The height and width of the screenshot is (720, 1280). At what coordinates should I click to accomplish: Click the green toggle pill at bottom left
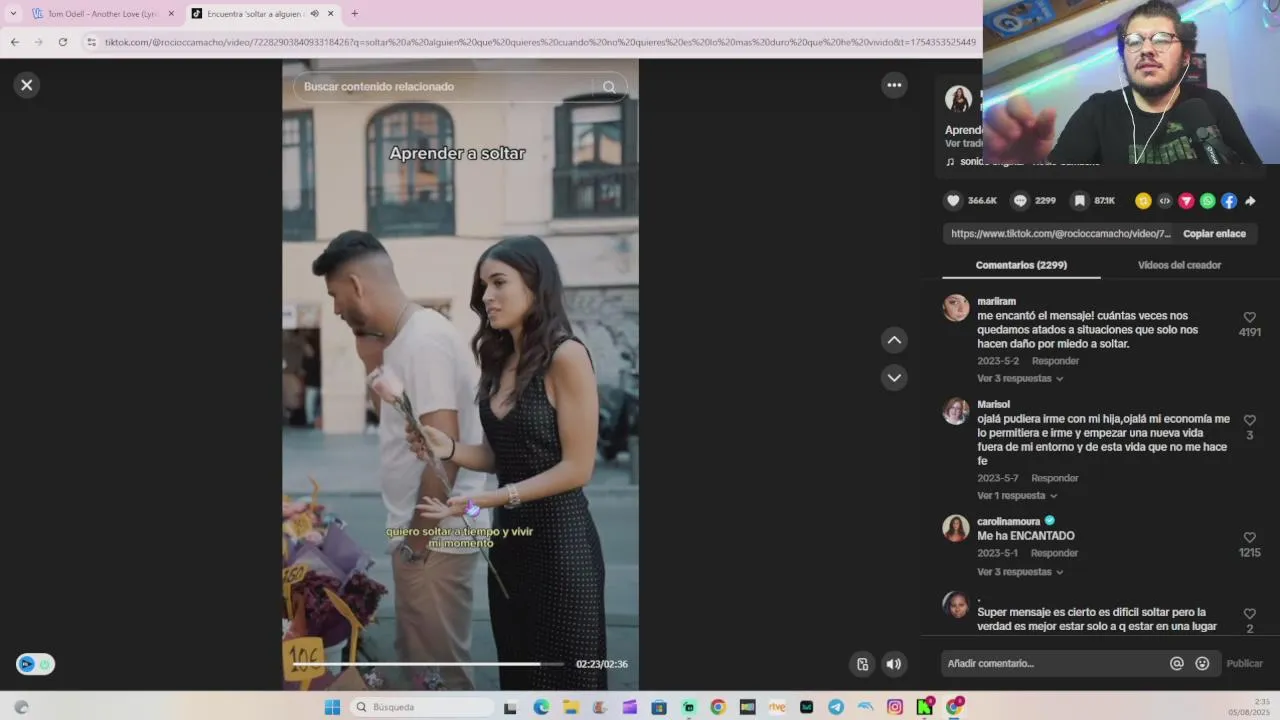(x=35, y=664)
